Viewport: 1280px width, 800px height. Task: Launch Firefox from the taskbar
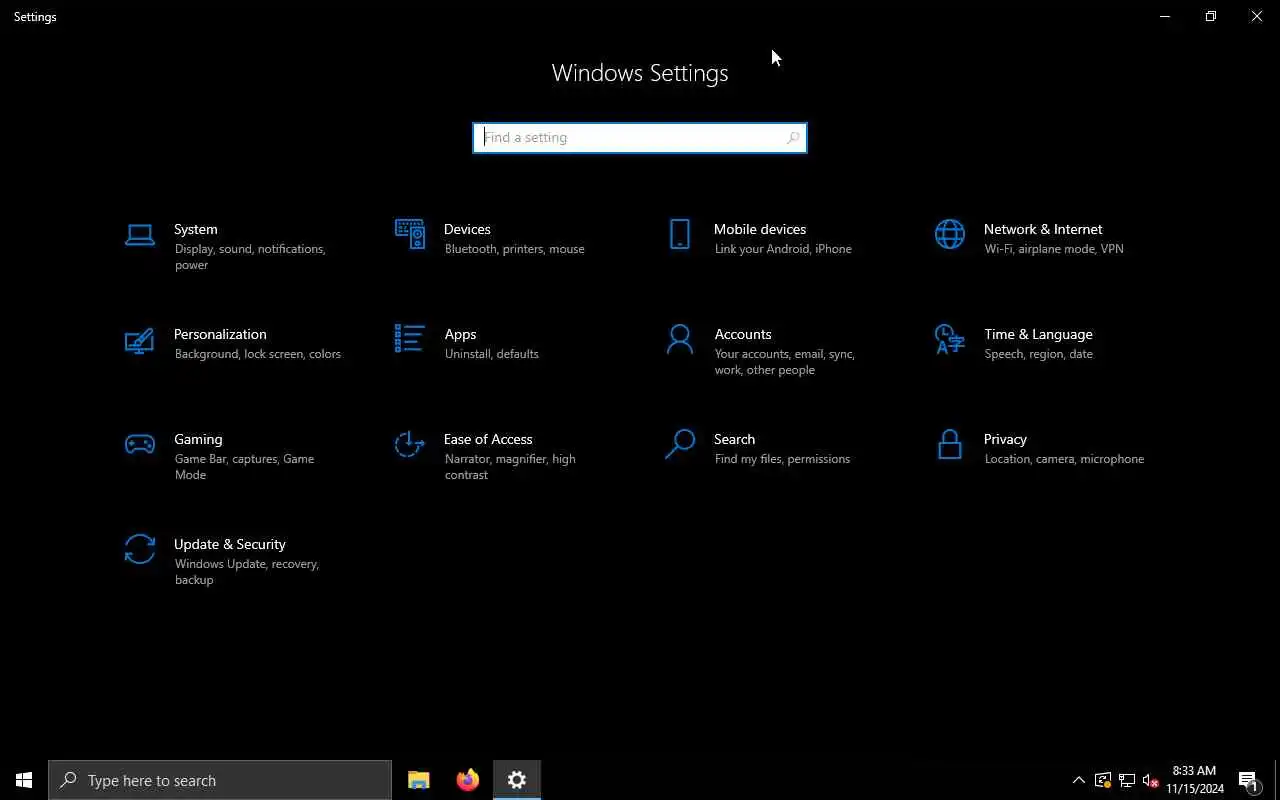coord(468,780)
